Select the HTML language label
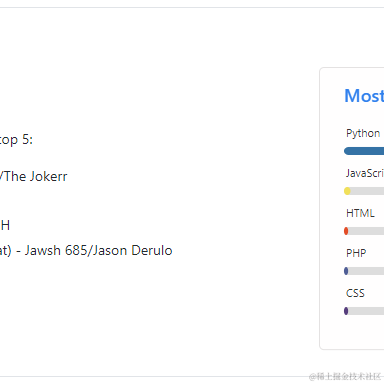This screenshot has height=384, width=384. click(360, 213)
